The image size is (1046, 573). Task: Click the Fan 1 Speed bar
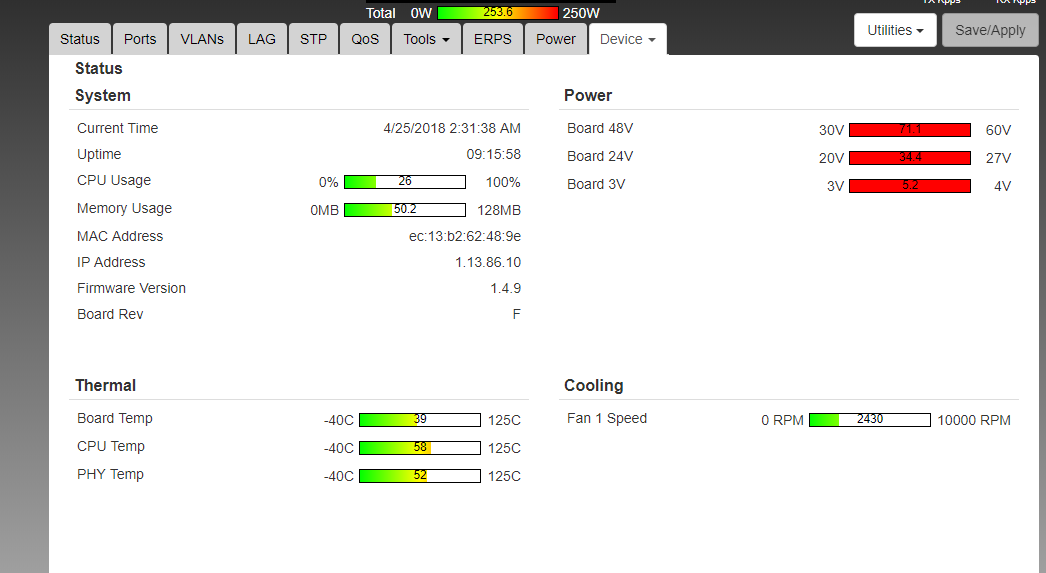tap(870, 420)
